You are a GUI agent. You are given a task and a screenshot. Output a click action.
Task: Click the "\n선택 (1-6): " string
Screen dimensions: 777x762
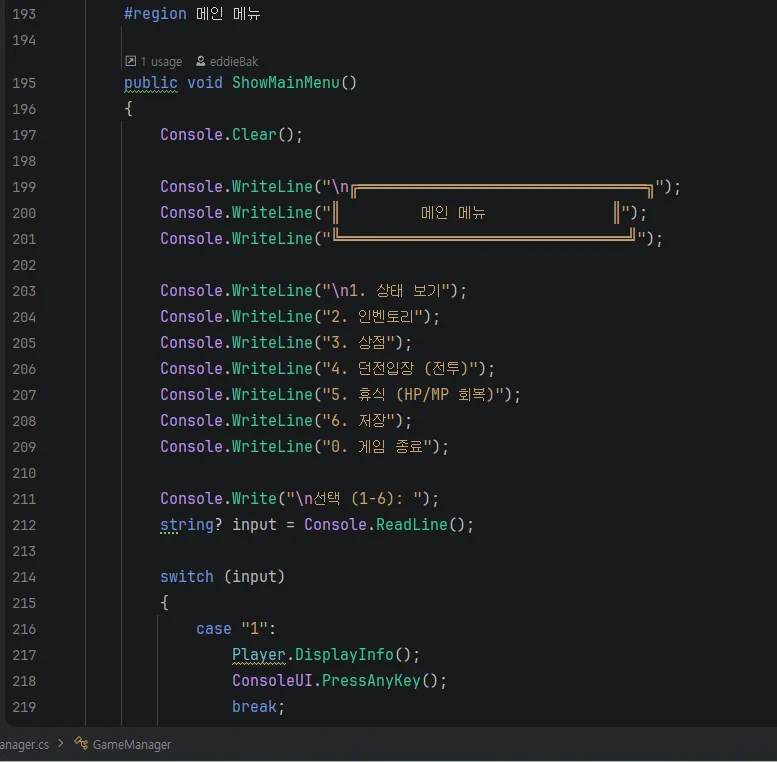click(354, 498)
